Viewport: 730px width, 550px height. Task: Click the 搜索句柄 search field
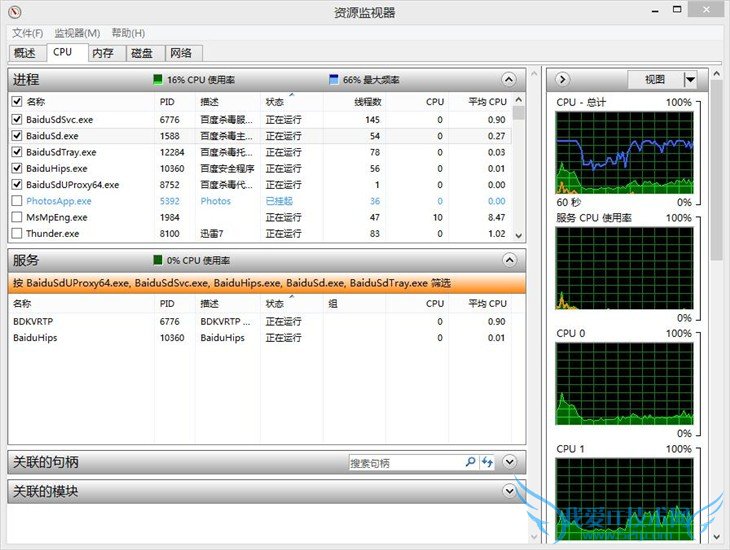pos(406,463)
